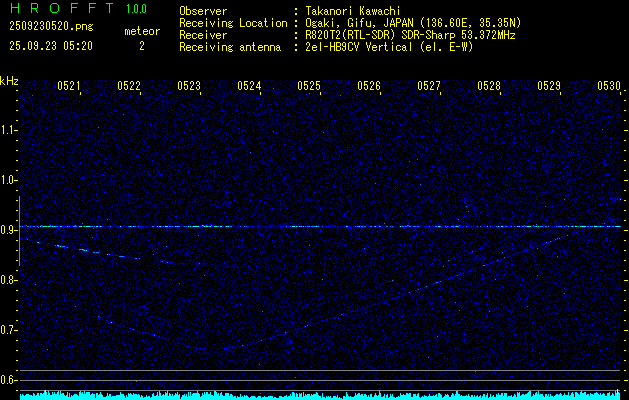Select the 0529 time tick label

(549, 87)
